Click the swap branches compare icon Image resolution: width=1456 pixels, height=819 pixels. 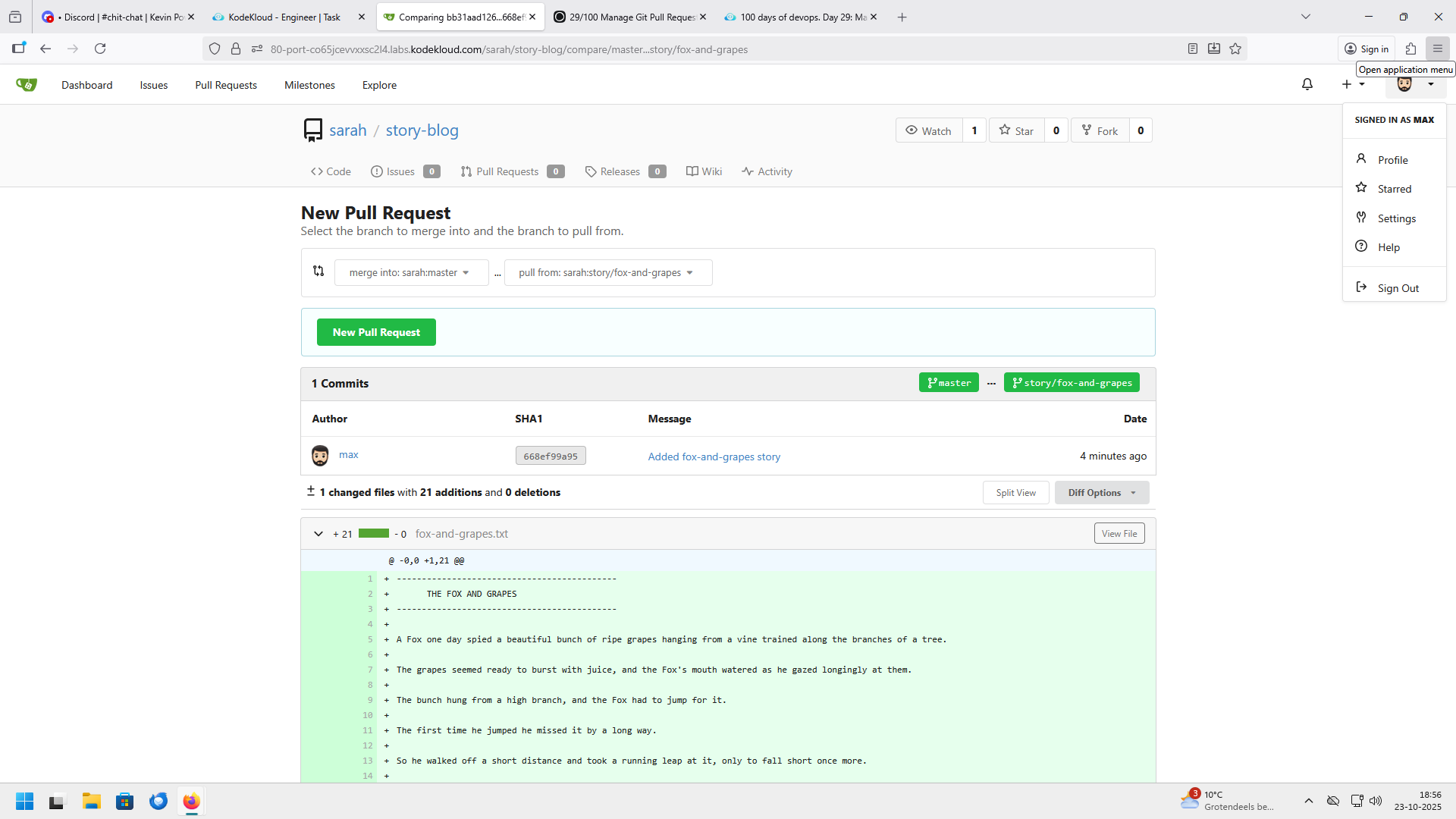(318, 271)
